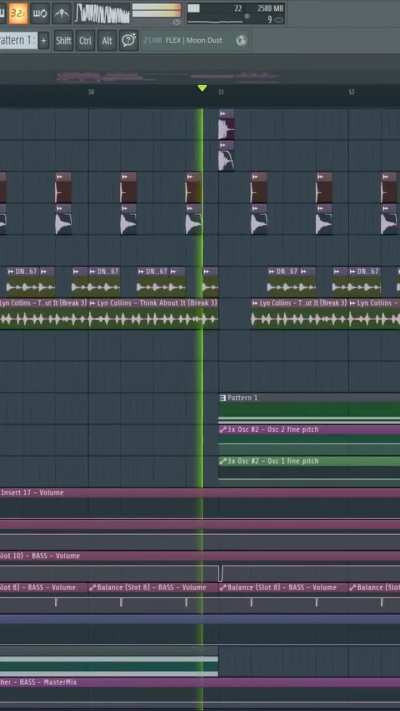The image size is (400, 711).
Task: Open the Pattern 1 clip menu icon
Action: coord(223,398)
